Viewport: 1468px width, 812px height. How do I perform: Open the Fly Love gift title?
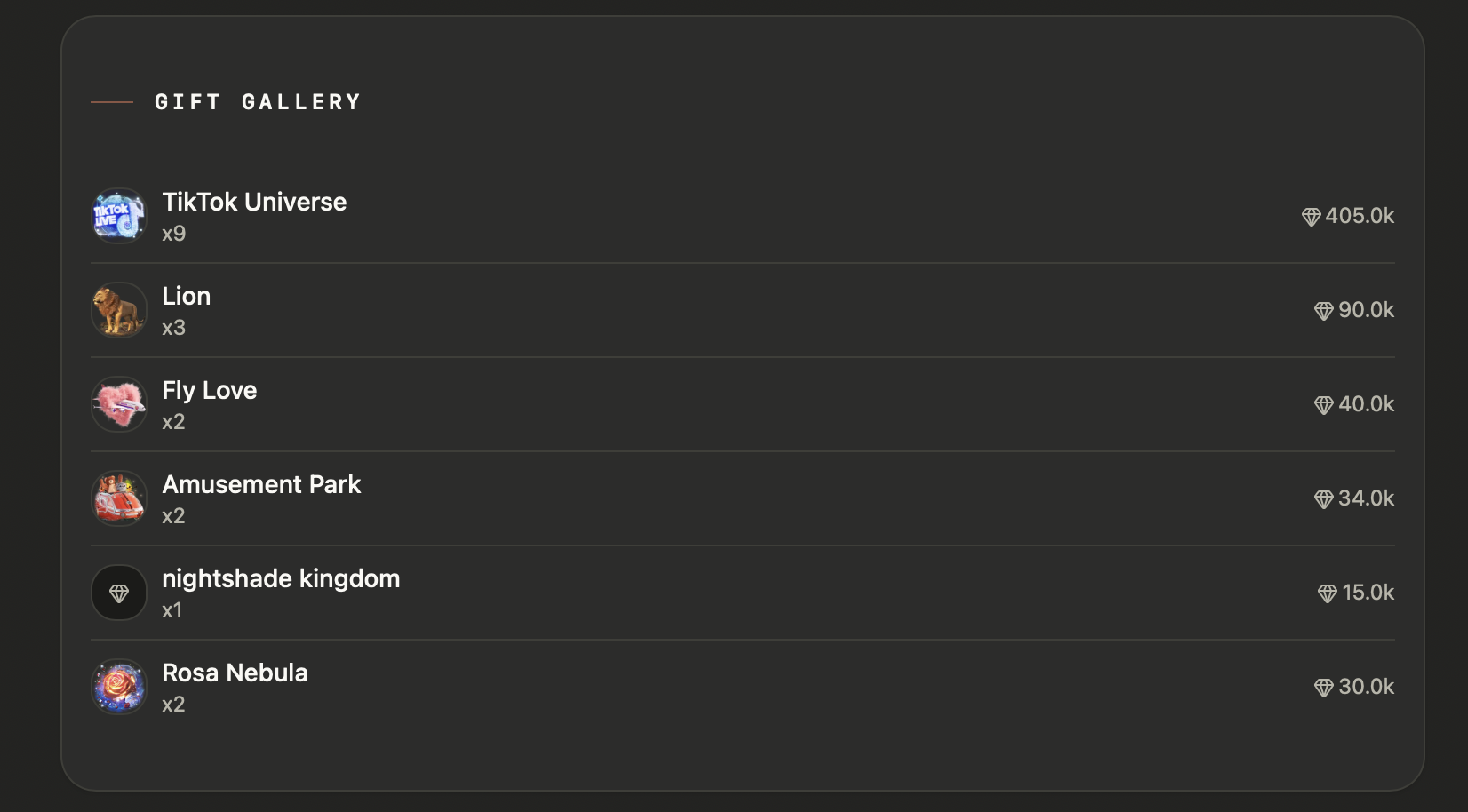click(x=210, y=391)
